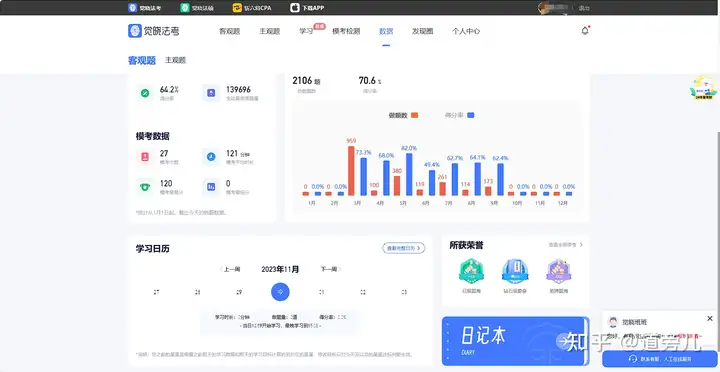Click the Apple 下载APP icon
The height and width of the screenshot is (372, 720).
(294, 8)
